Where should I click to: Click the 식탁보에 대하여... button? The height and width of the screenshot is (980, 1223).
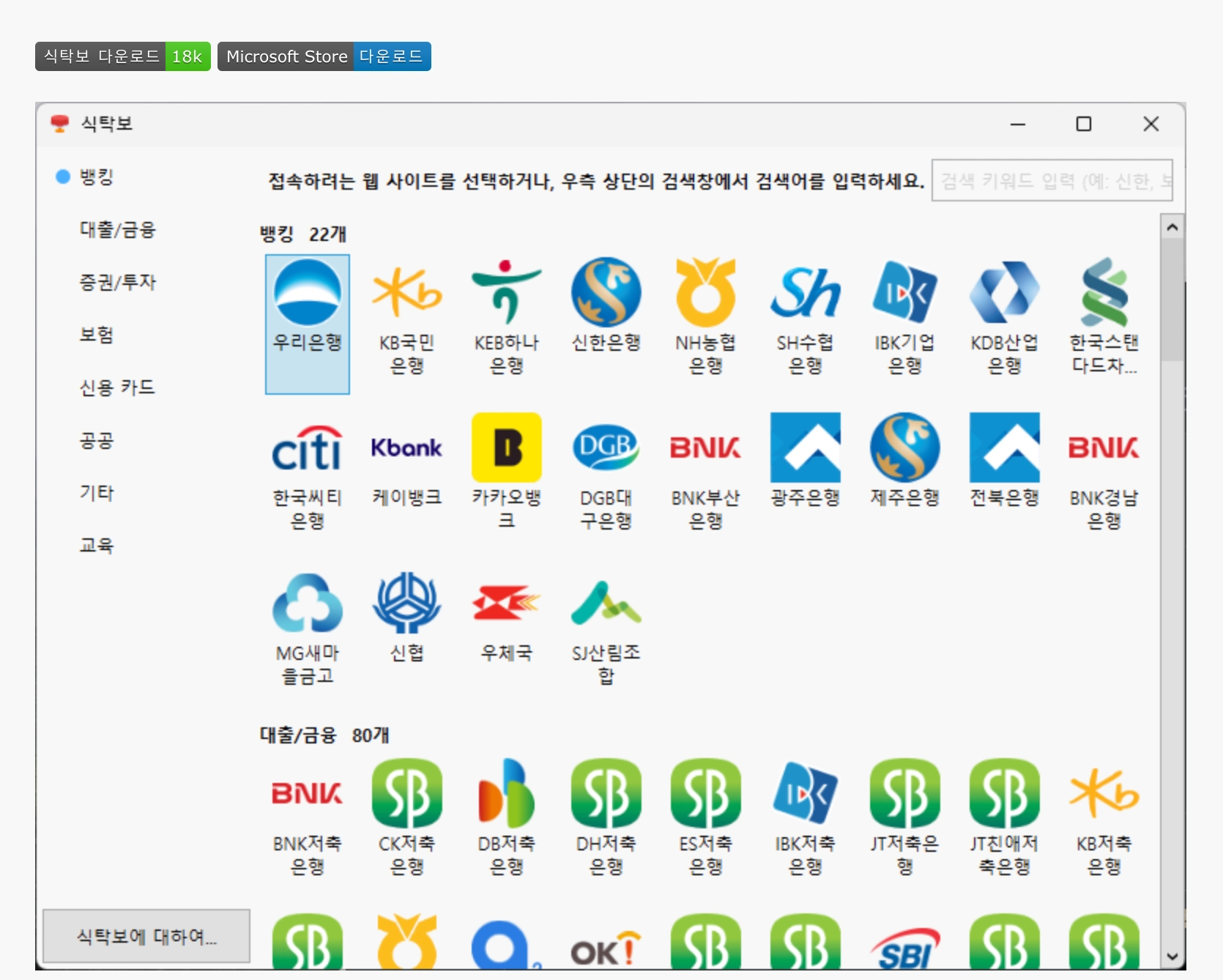(146, 936)
